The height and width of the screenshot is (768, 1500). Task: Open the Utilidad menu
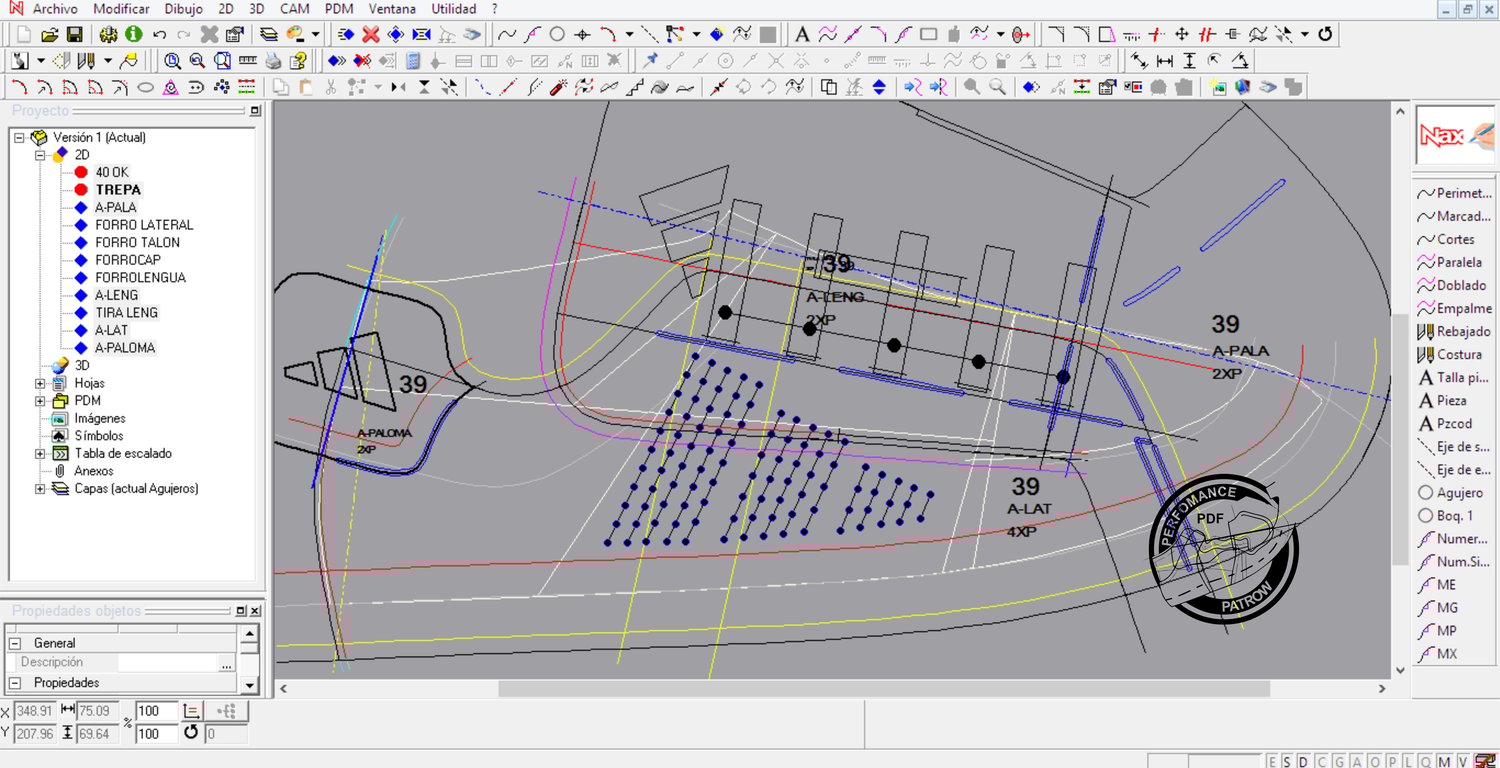(x=453, y=9)
